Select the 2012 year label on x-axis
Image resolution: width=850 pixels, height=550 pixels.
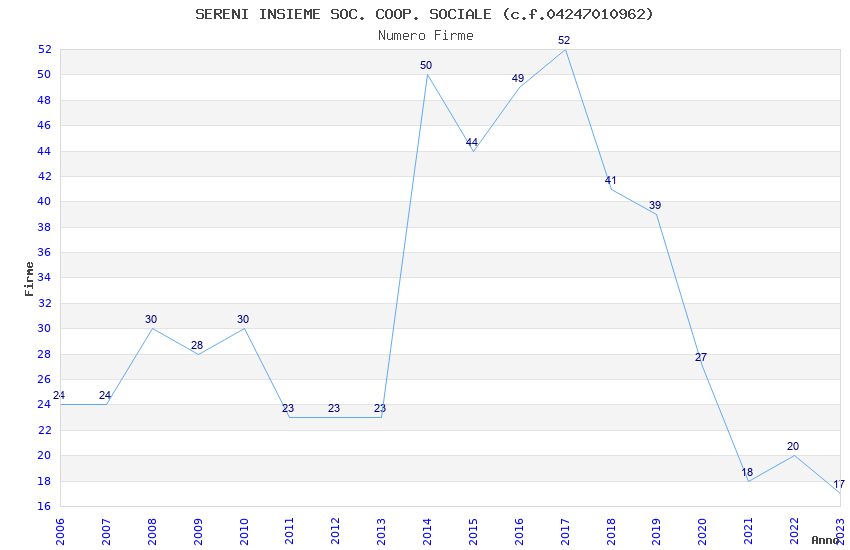point(336,531)
